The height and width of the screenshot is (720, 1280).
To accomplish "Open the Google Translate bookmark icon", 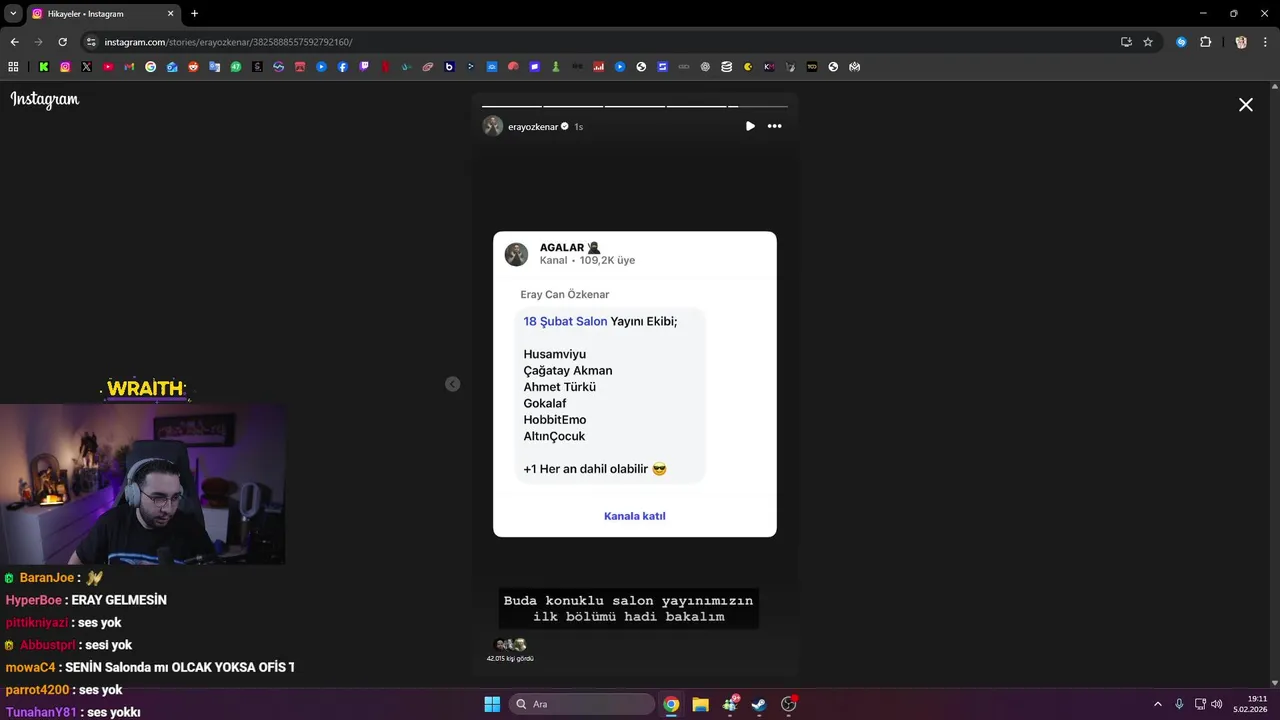I will tap(215, 67).
